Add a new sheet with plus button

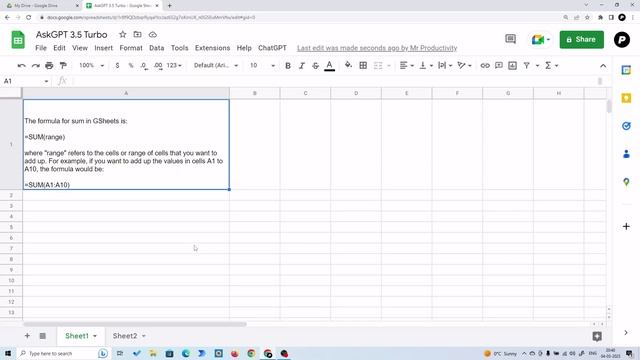[27, 336]
